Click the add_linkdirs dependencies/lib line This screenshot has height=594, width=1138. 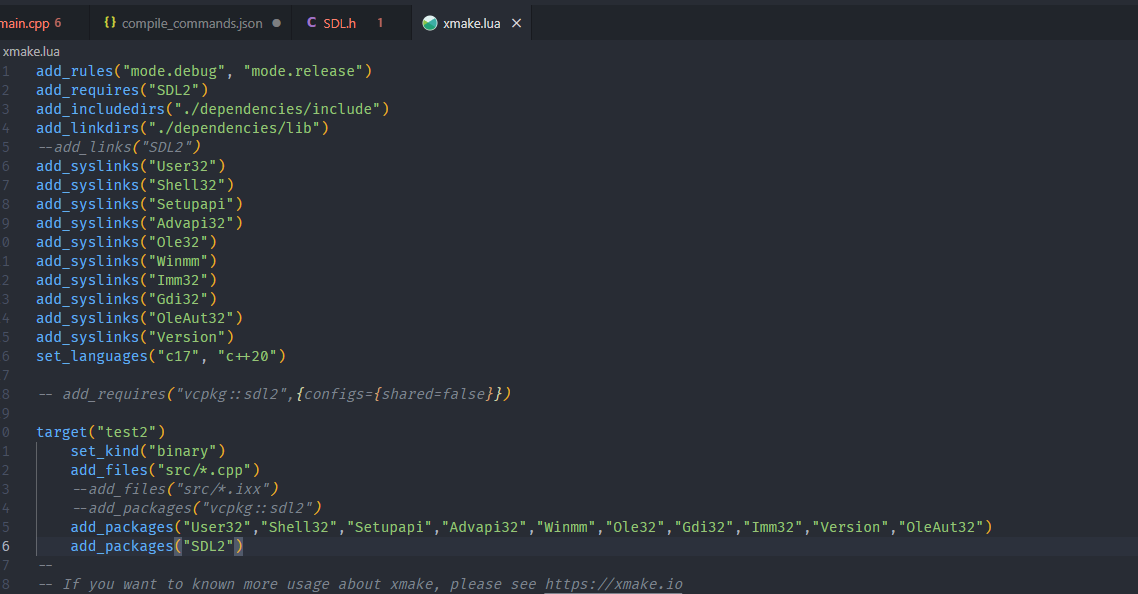point(182,128)
